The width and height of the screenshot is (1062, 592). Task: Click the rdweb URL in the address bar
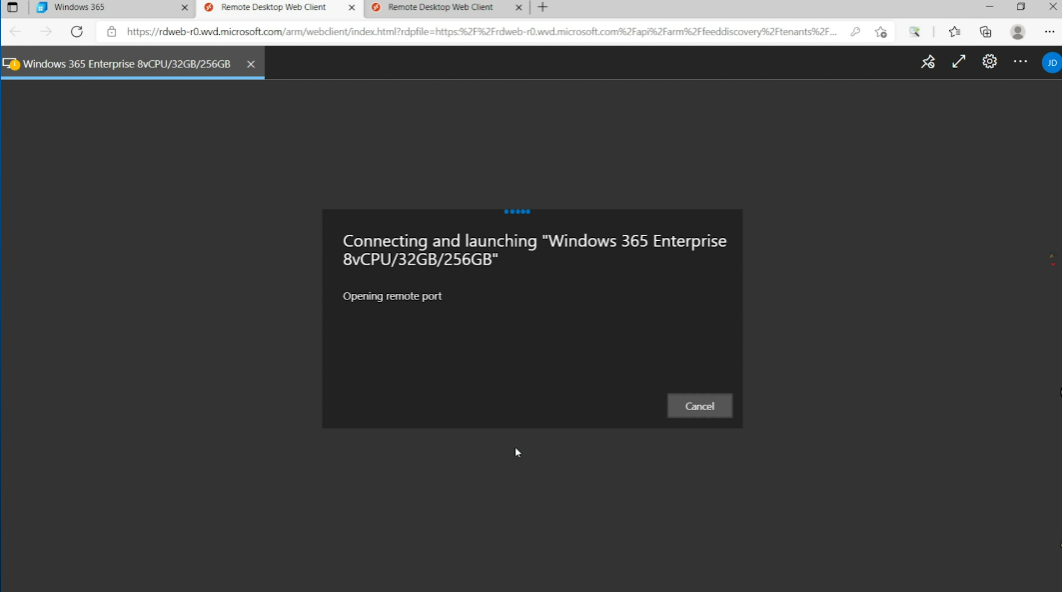(x=481, y=32)
